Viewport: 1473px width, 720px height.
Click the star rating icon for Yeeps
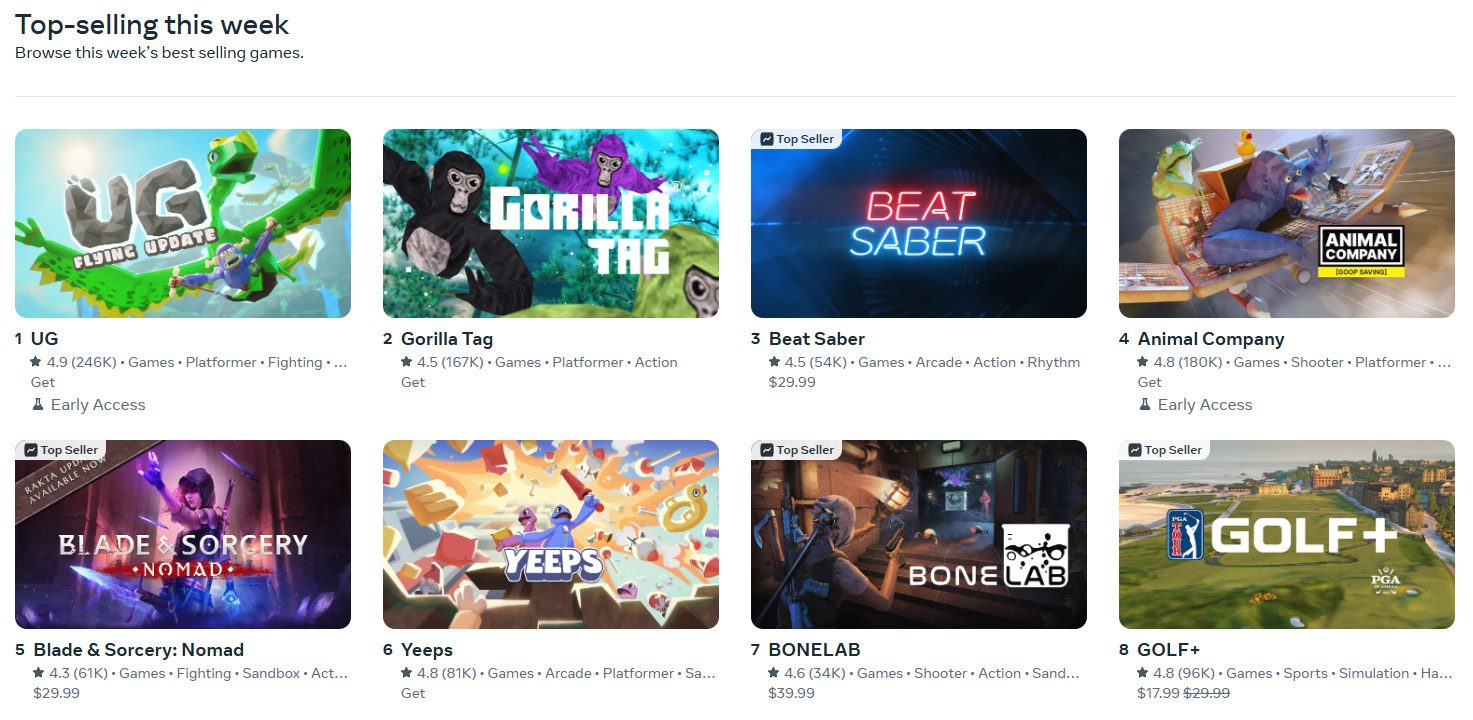pyautogui.click(x=407, y=673)
